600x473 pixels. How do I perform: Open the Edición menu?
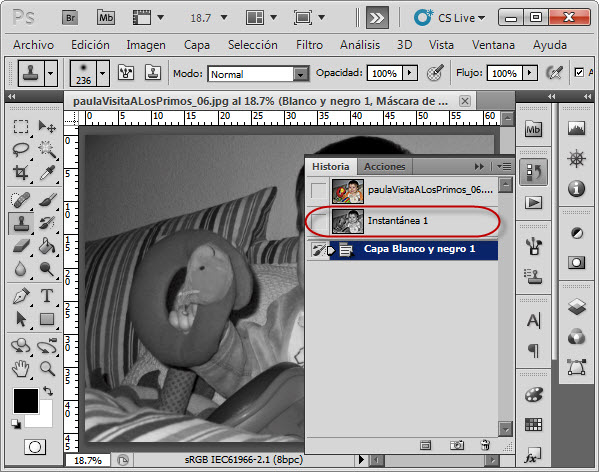pyautogui.click(x=90, y=45)
